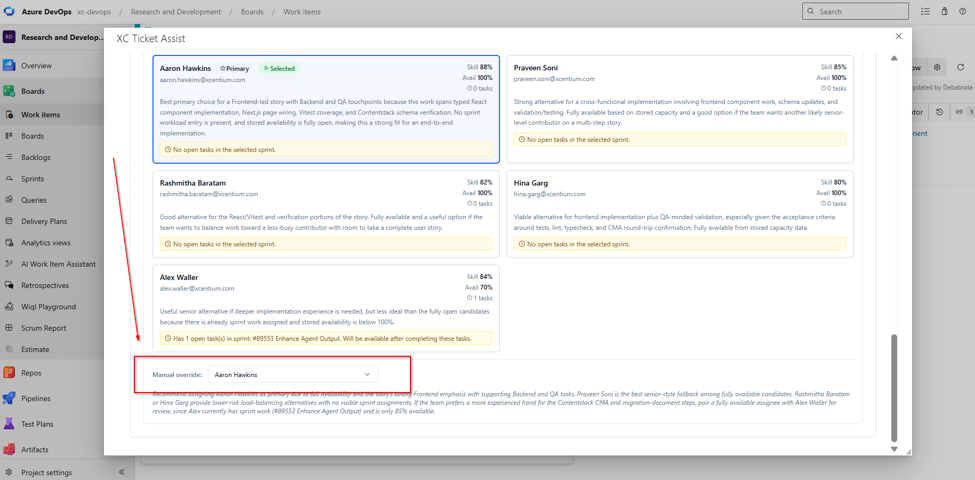Open the Analytics views sidebar icon
975x480 pixels.
point(9,242)
